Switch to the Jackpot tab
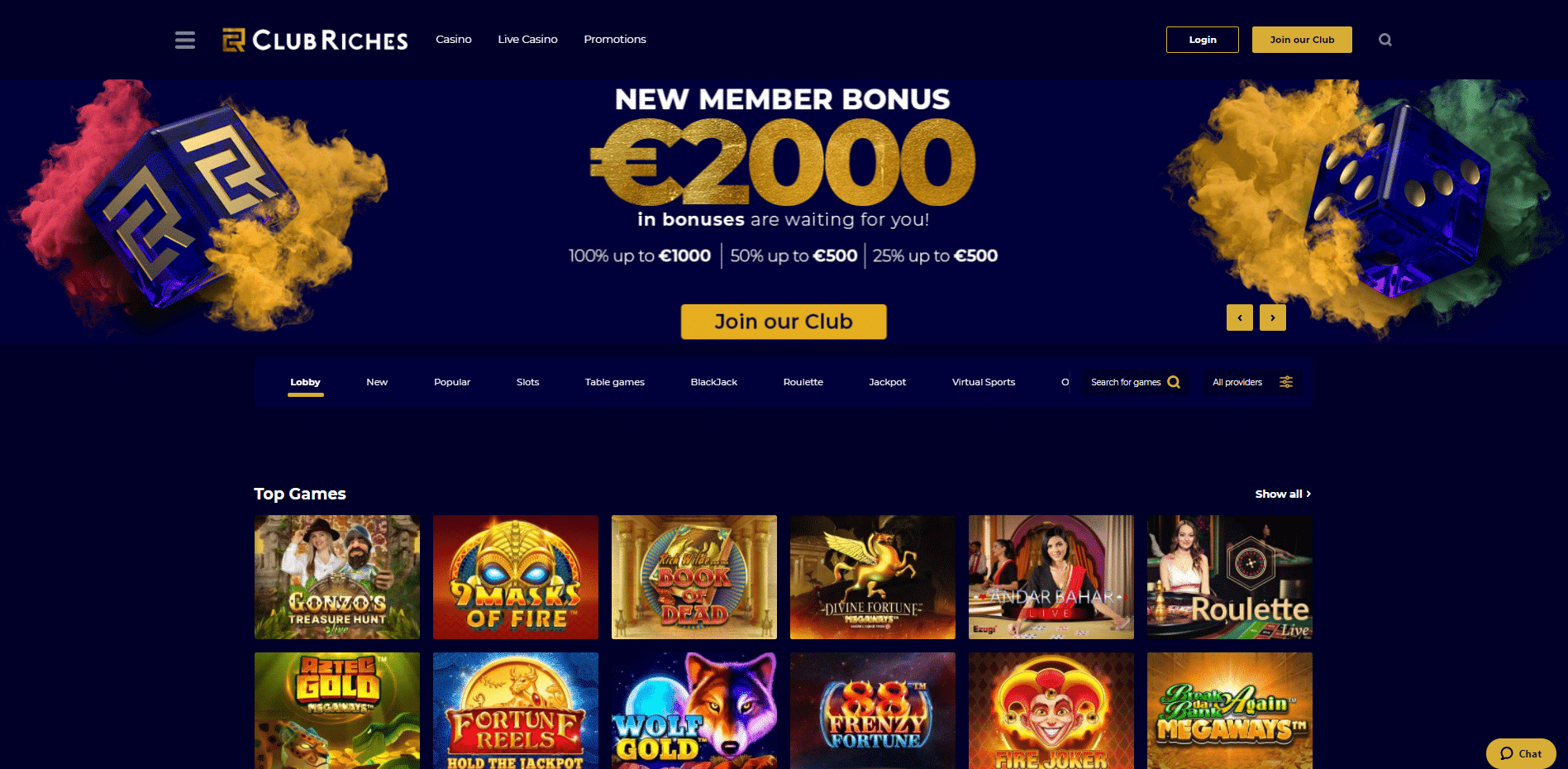Viewport: 1568px width, 769px height. (x=887, y=382)
